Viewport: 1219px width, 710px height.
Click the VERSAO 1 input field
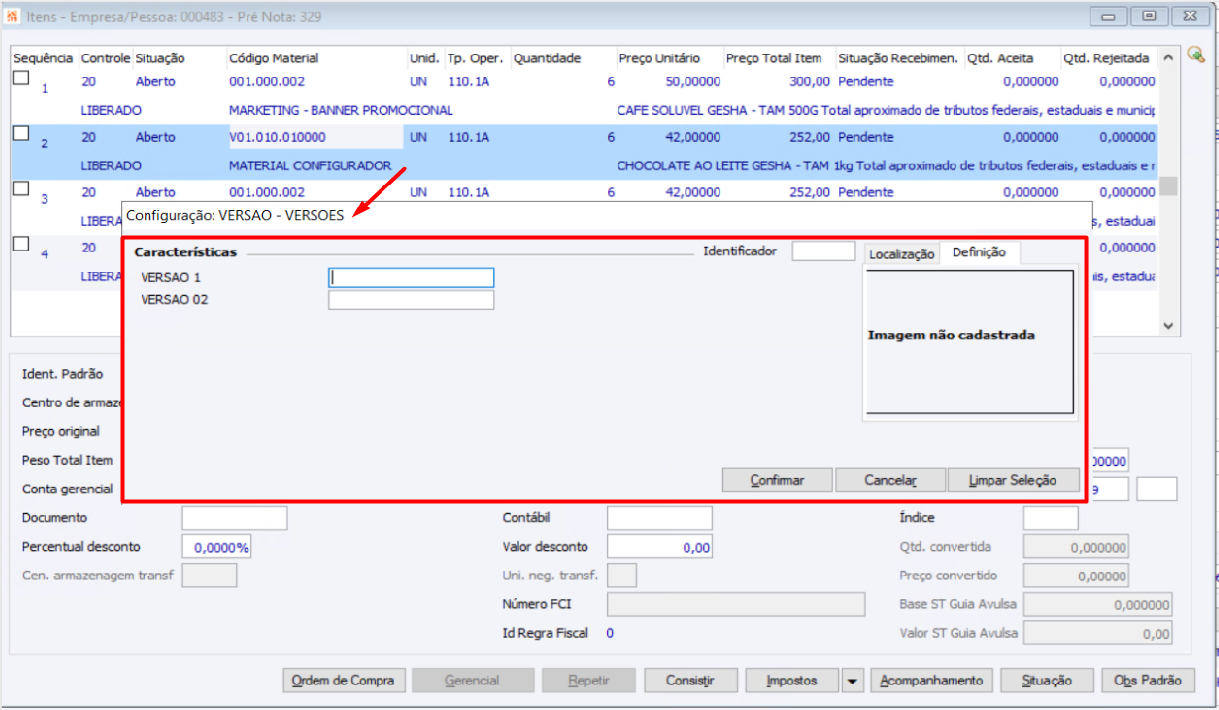pyautogui.click(x=411, y=278)
